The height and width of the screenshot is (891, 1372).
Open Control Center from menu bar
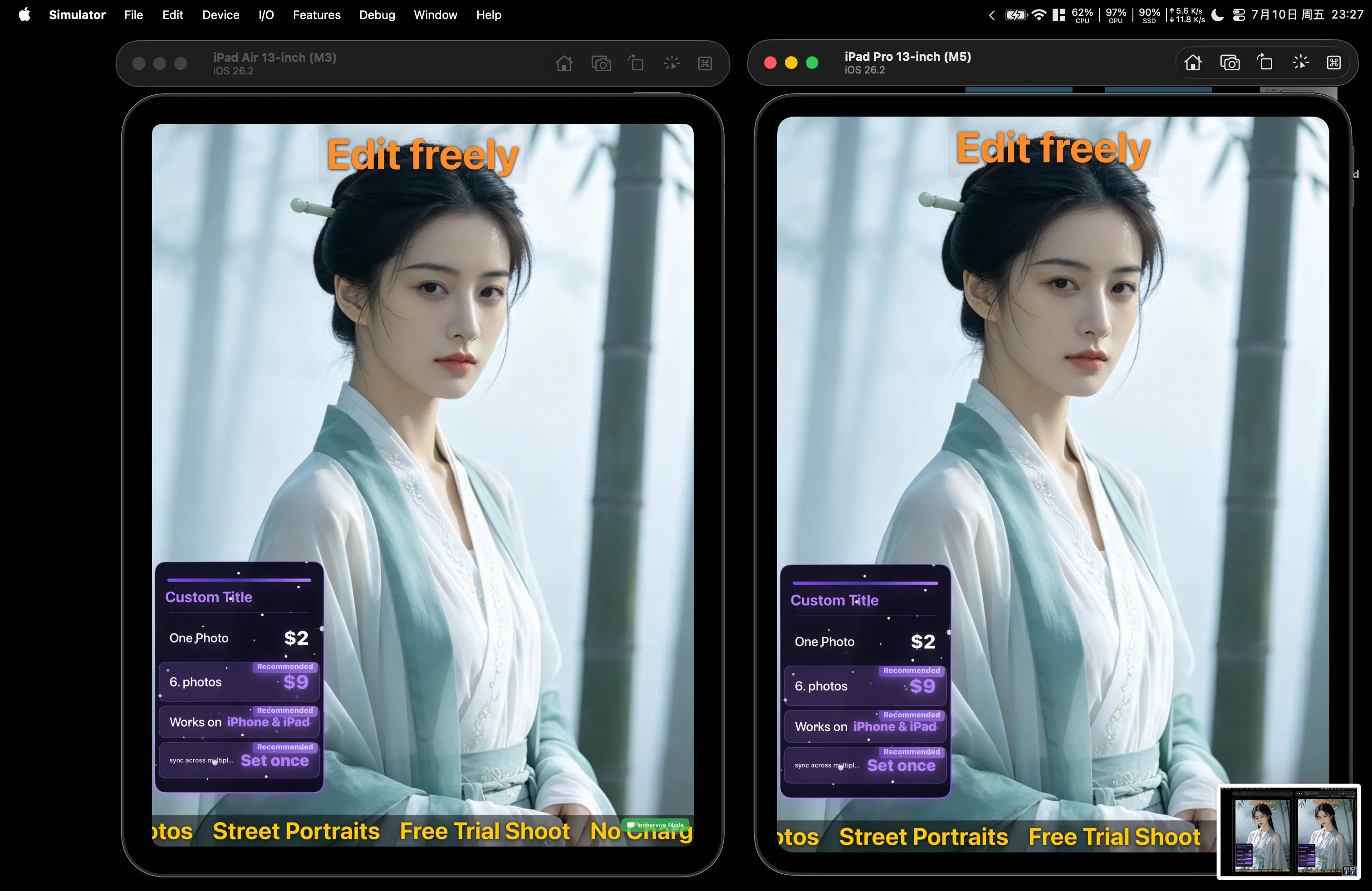[x=1239, y=15]
